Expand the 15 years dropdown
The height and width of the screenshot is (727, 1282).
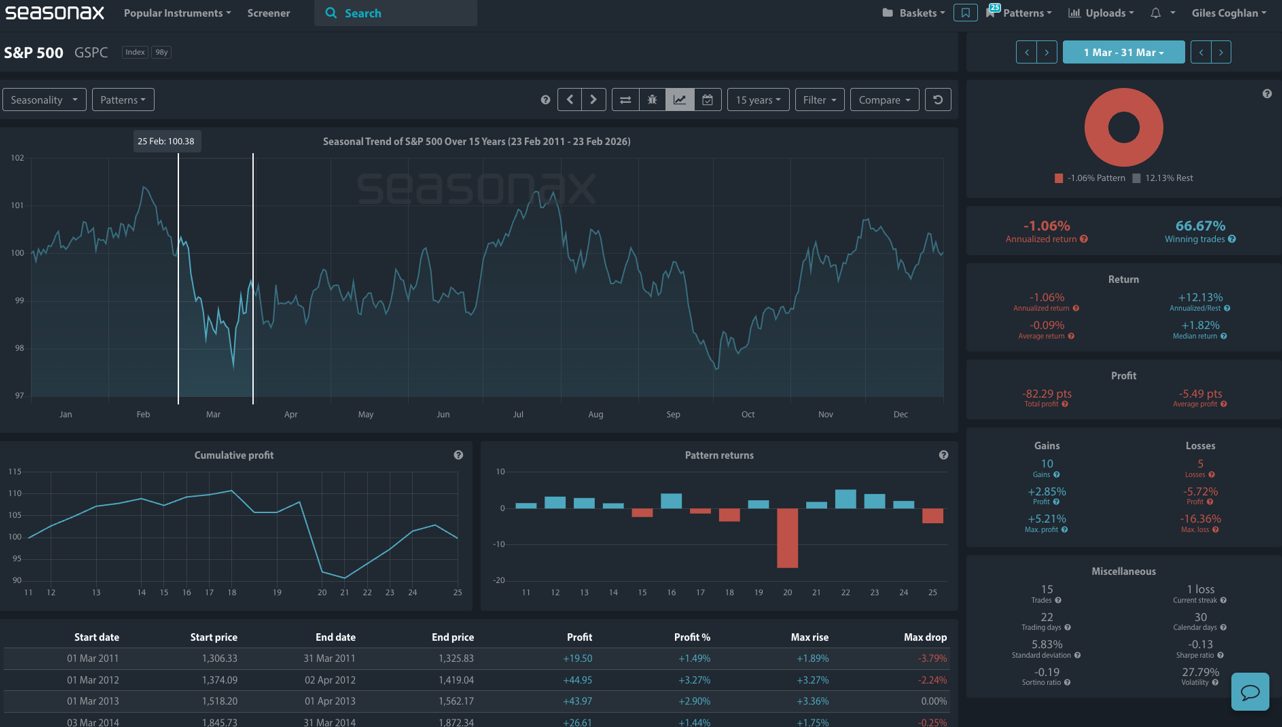click(x=757, y=100)
